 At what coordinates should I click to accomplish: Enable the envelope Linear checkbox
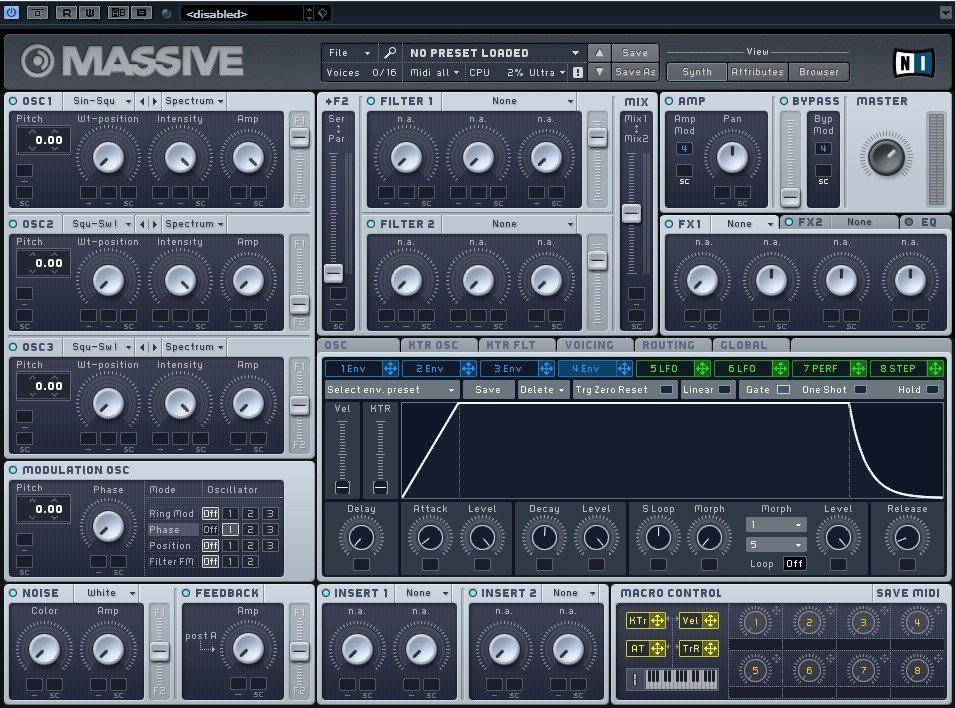click(724, 389)
